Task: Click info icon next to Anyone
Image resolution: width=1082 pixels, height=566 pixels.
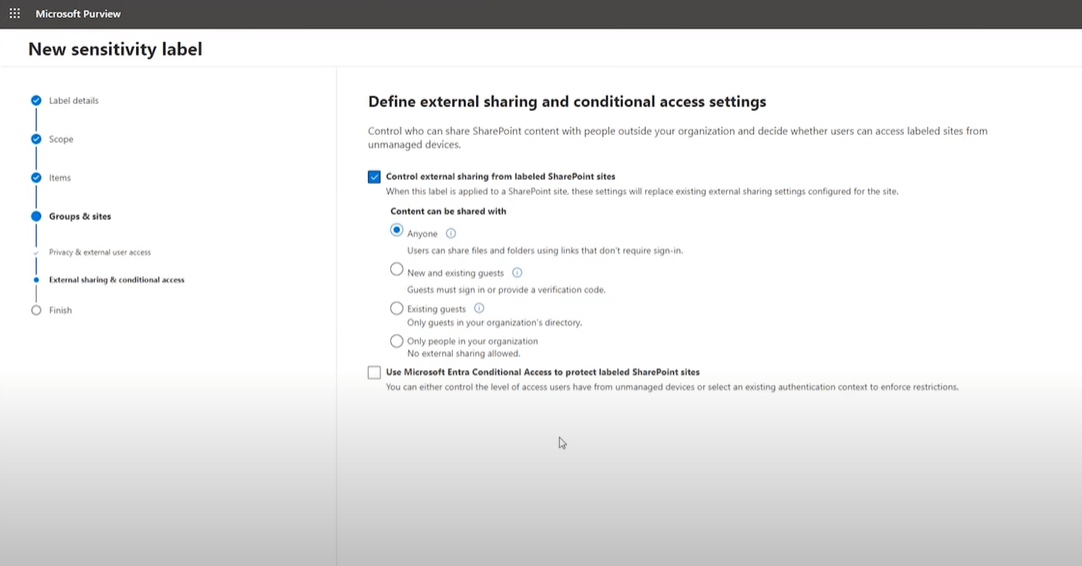Action: coord(451,233)
